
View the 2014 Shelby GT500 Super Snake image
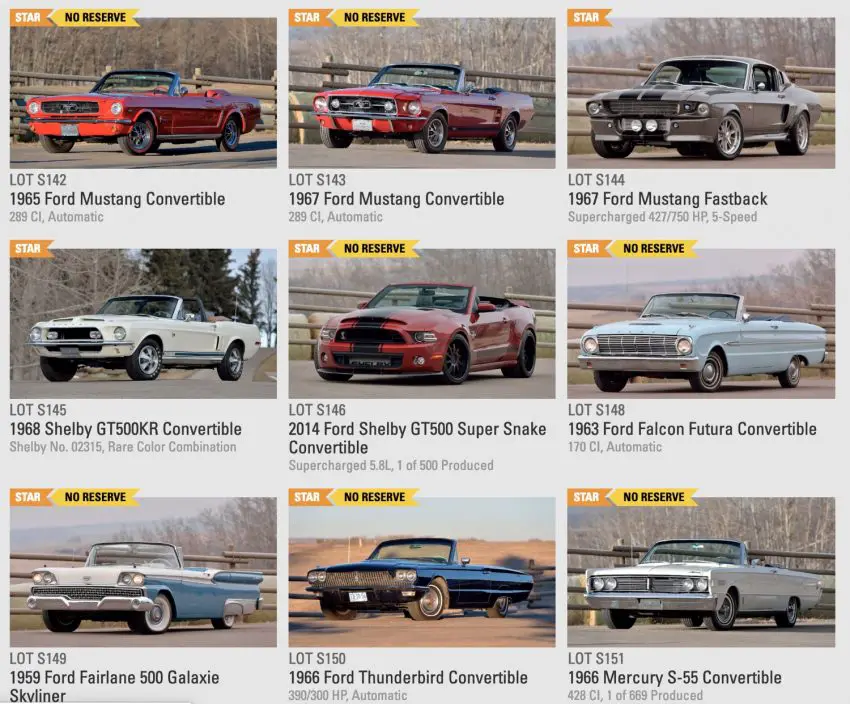coord(422,324)
